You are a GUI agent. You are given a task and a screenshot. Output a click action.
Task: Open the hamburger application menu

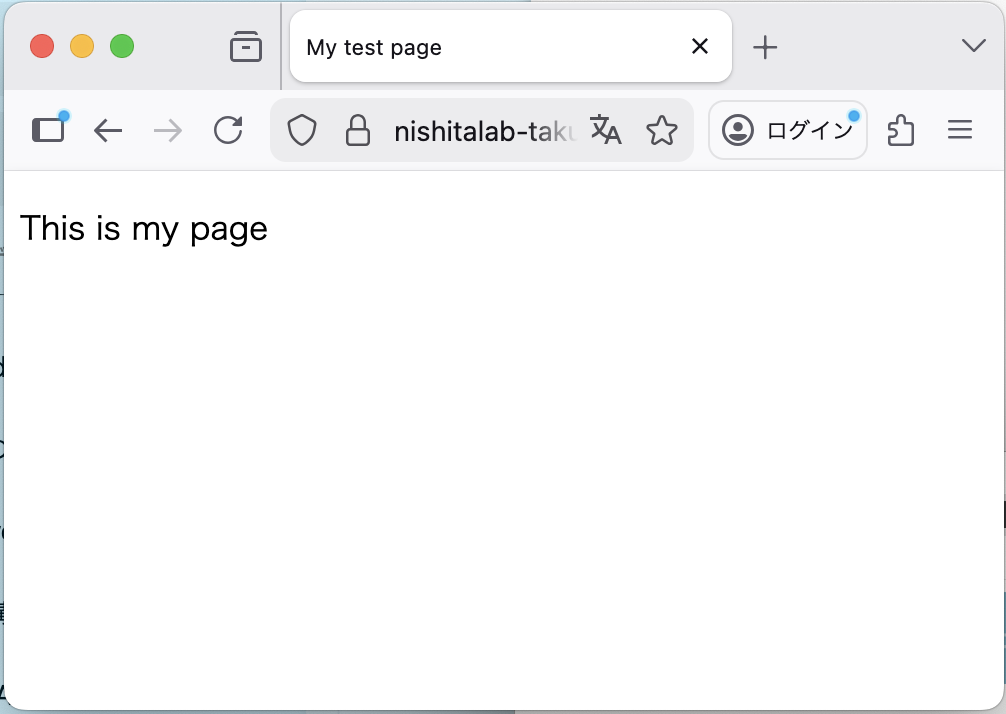pos(959,130)
